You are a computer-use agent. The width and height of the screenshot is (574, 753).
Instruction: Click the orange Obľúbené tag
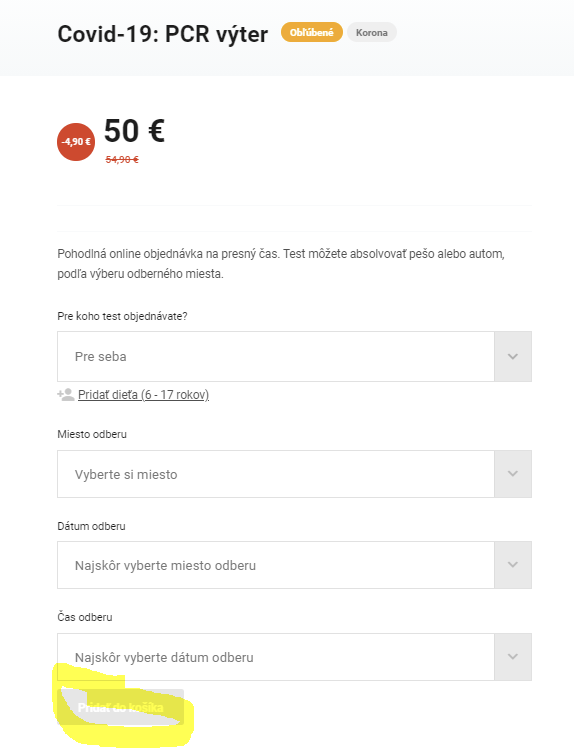tap(312, 32)
